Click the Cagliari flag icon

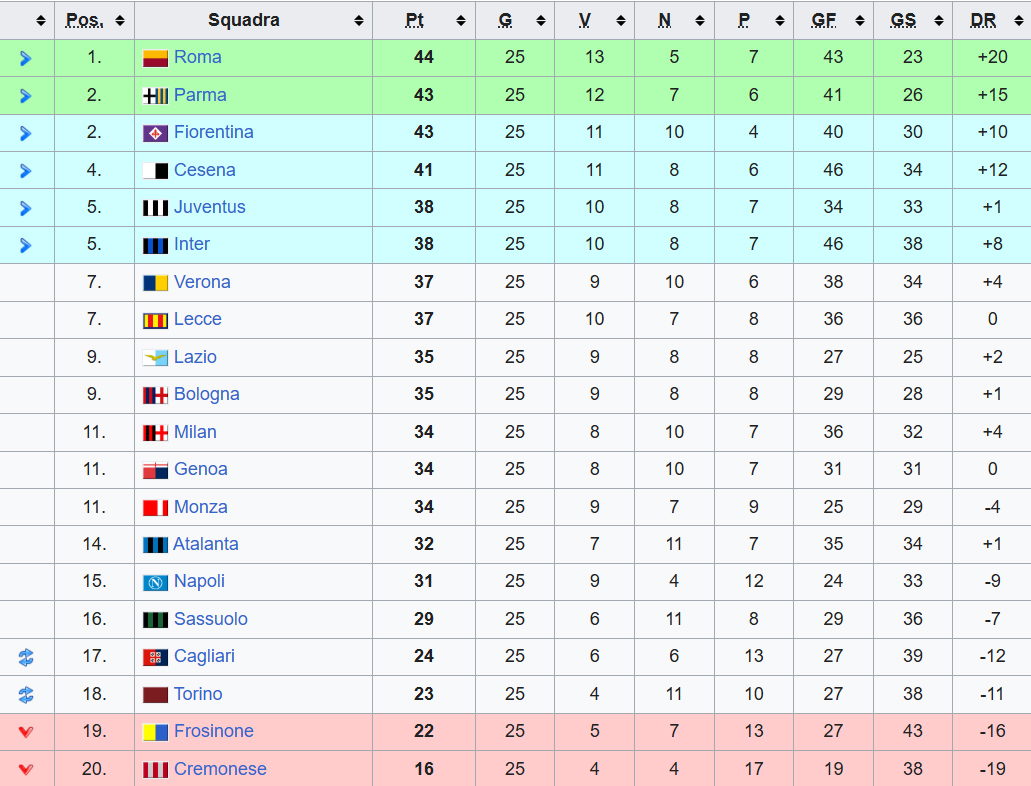tap(155, 657)
